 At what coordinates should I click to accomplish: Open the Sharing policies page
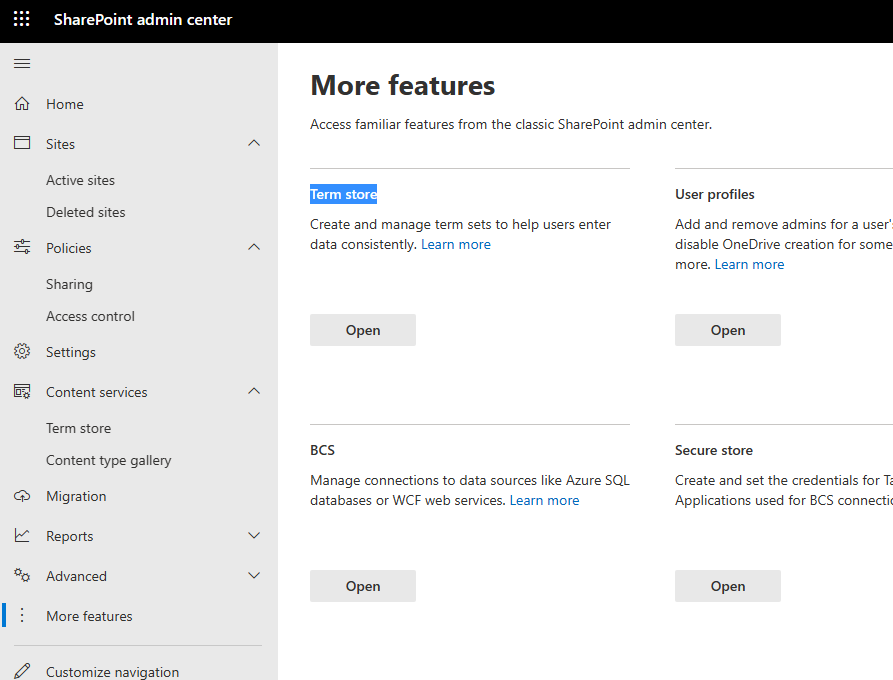[69, 284]
